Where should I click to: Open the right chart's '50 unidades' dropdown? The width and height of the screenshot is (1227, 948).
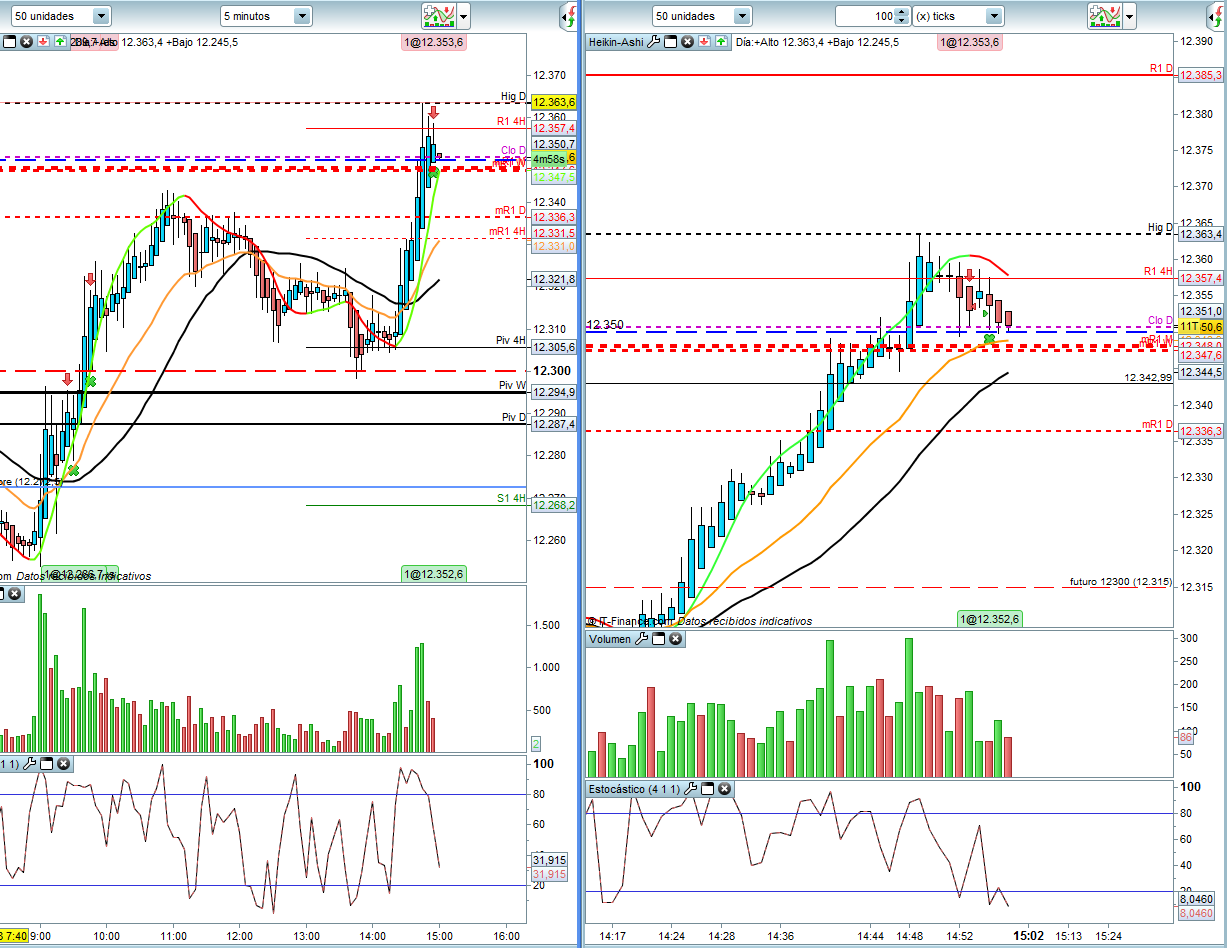pos(702,16)
